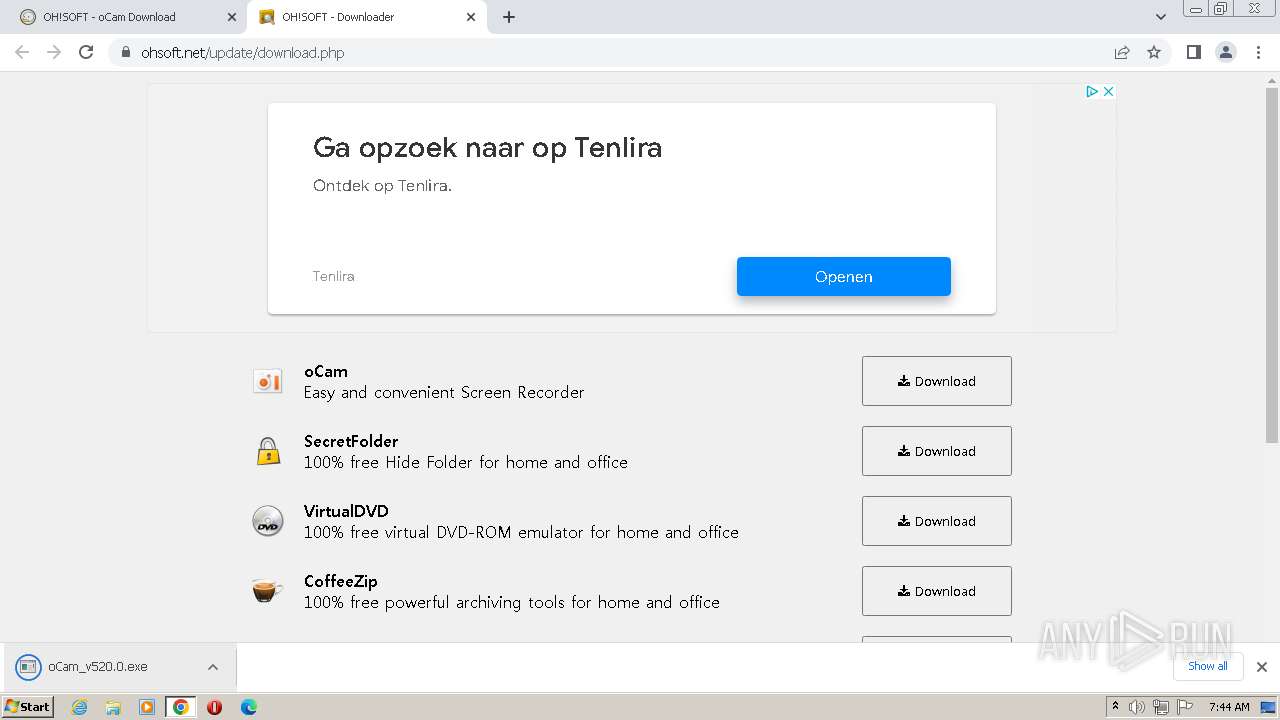Image resolution: width=1280 pixels, height=720 pixels.
Task: Open Chrome taskbar icon
Action: 181,707
